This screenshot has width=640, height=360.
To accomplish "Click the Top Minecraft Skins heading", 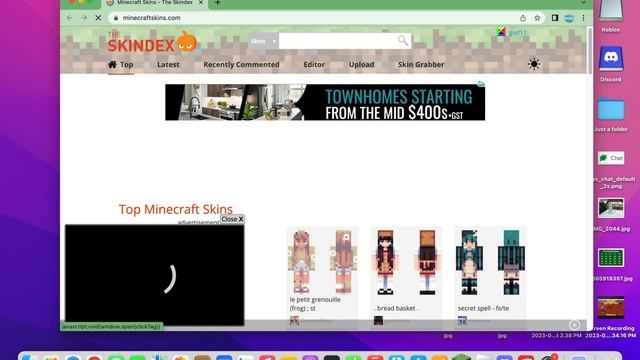I will coord(176,209).
